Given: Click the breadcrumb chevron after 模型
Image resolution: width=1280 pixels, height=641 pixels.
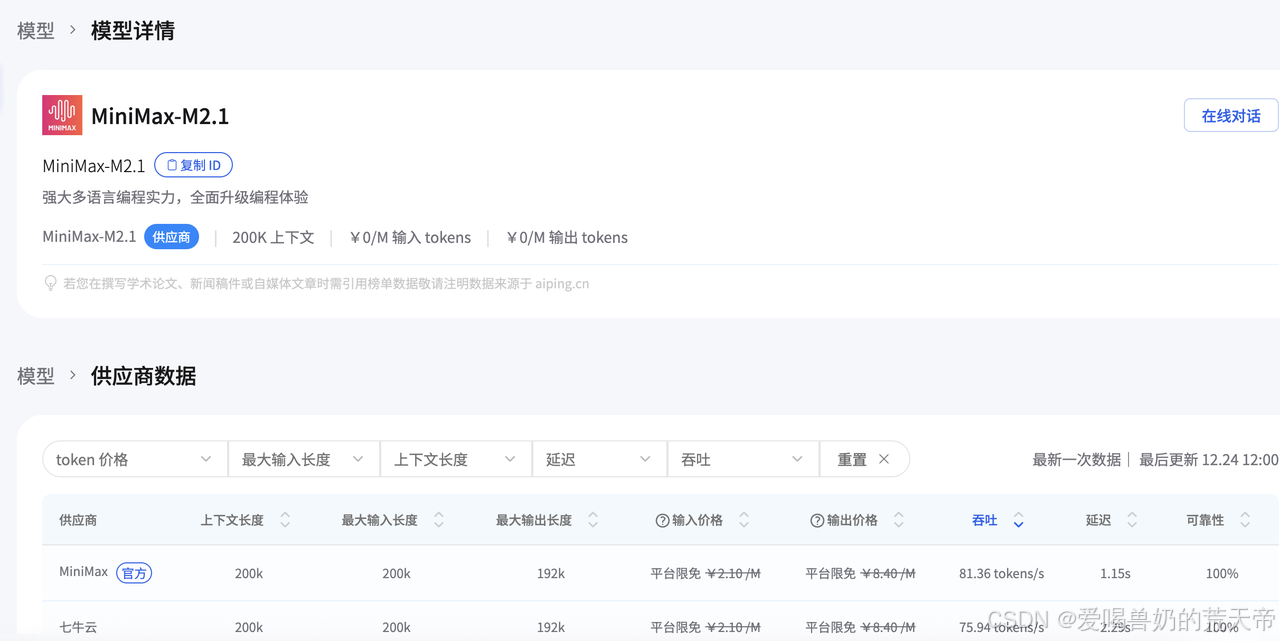Looking at the screenshot, I should (71, 30).
